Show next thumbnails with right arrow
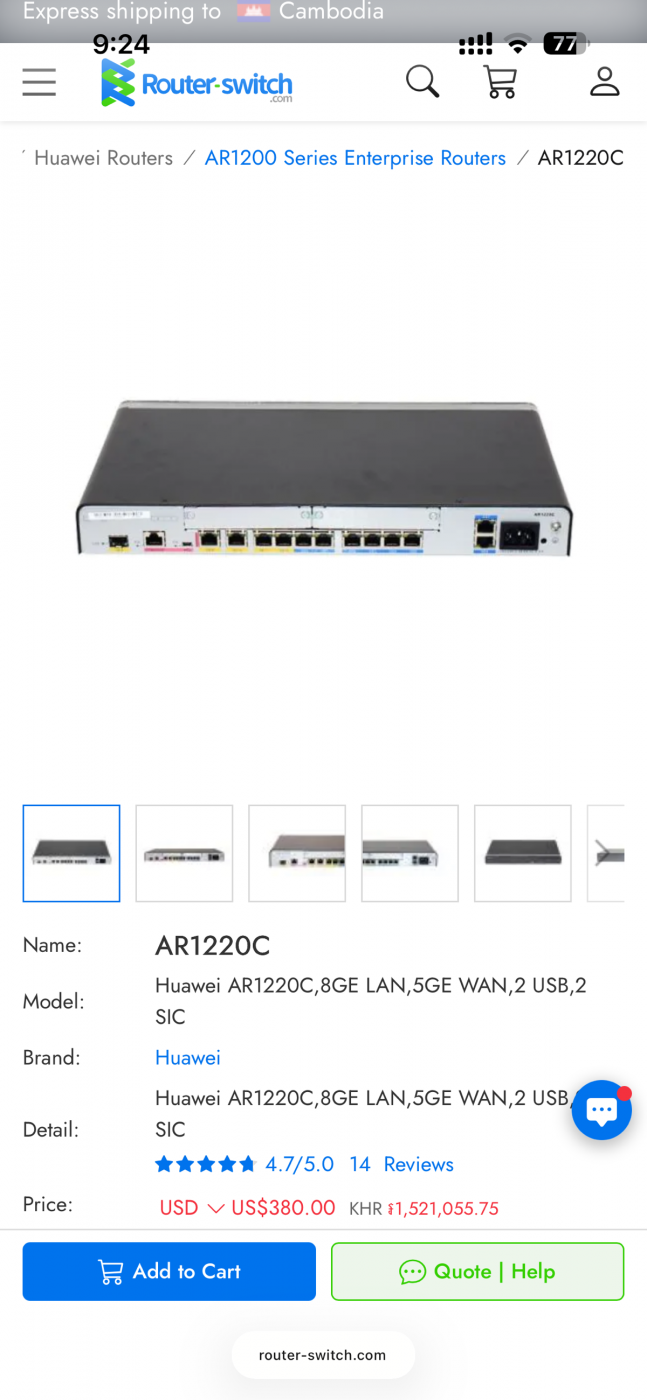Image resolution: width=647 pixels, height=1400 pixels. pos(603,853)
